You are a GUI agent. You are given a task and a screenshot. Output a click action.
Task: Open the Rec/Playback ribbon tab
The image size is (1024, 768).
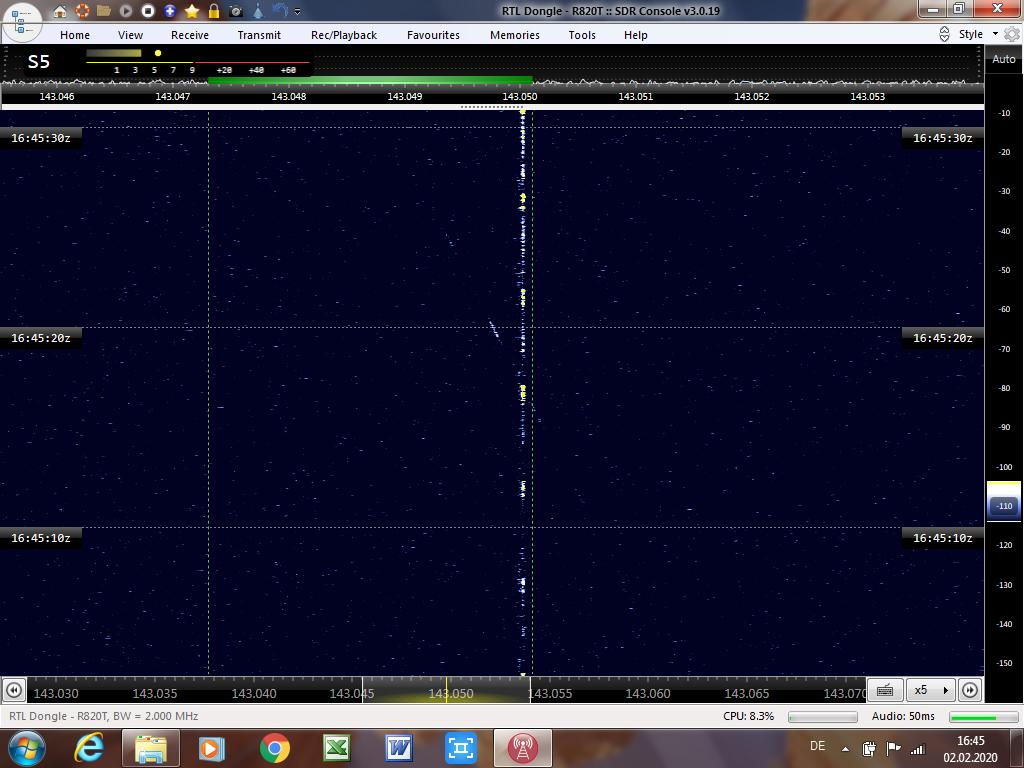coord(344,35)
